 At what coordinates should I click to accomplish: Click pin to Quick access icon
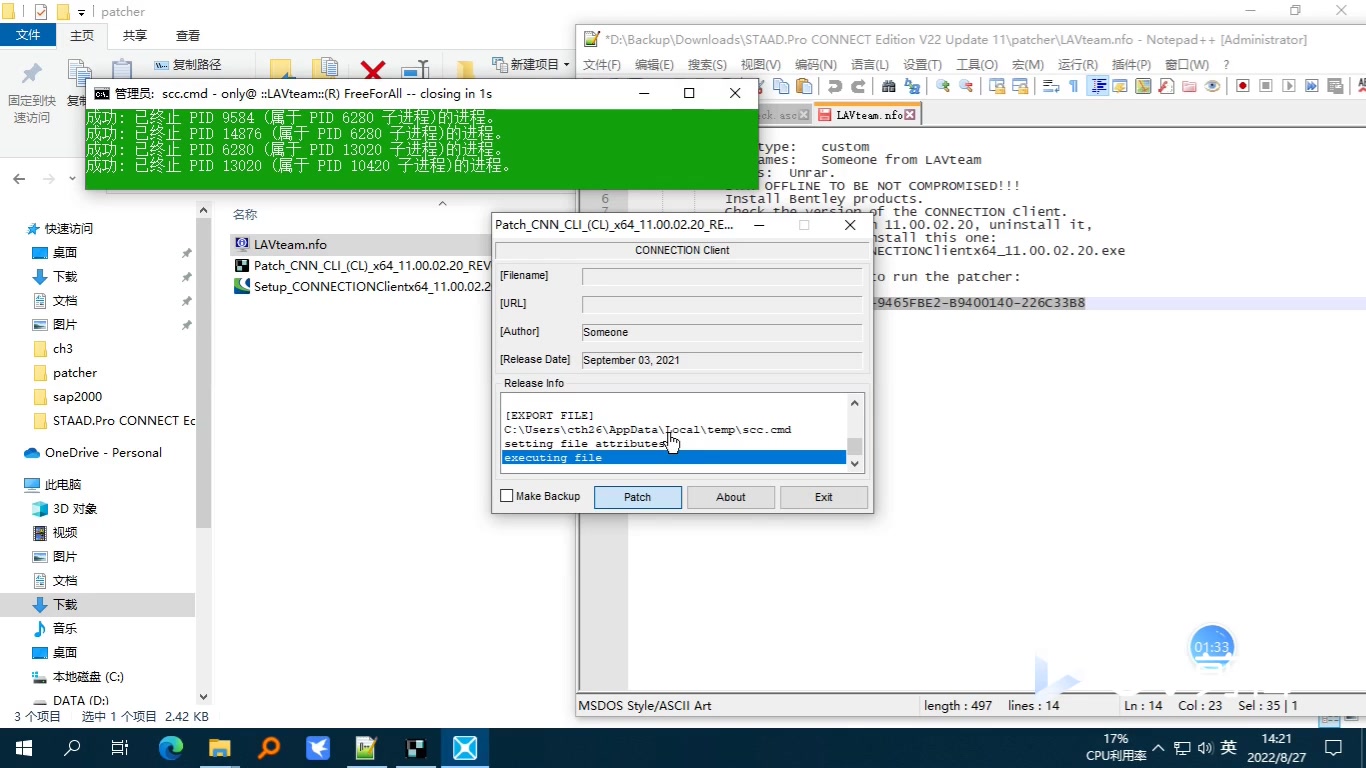point(32,73)
